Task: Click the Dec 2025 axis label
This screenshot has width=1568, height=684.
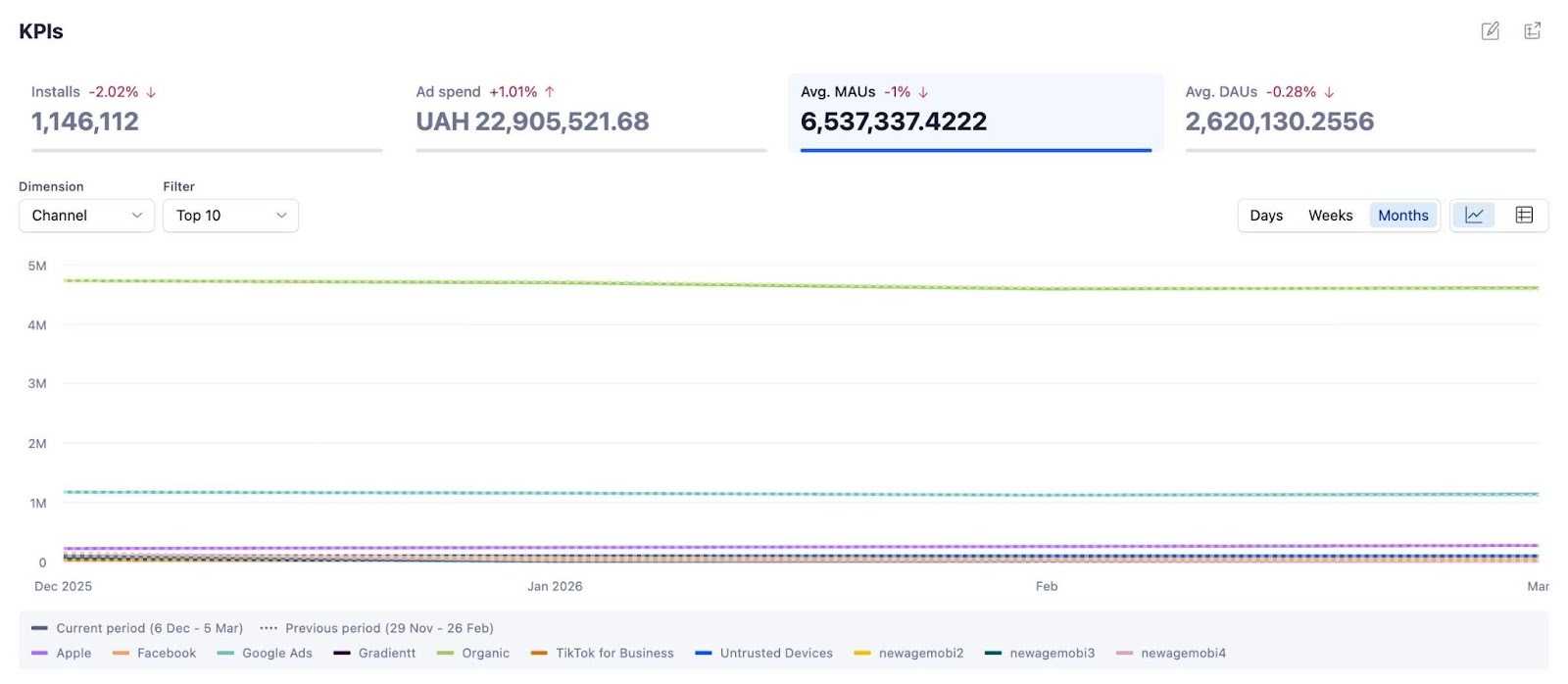Action: pos(63,586)
